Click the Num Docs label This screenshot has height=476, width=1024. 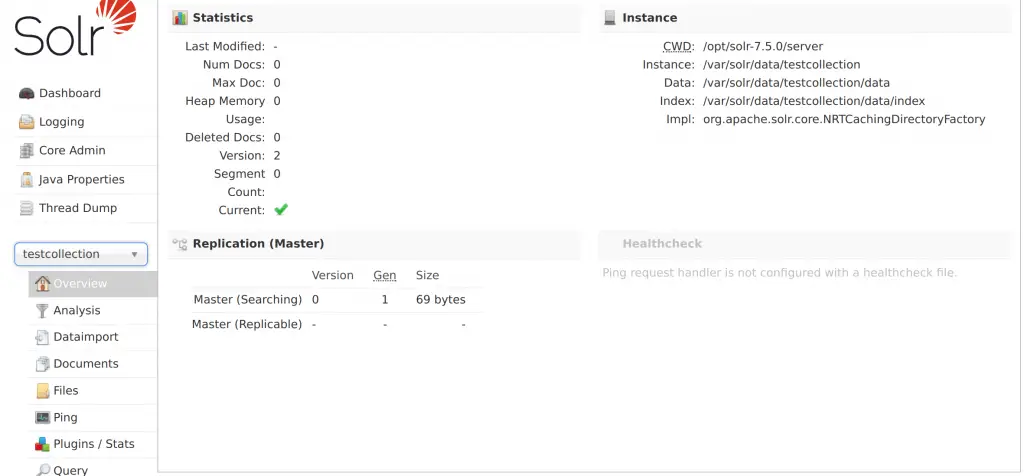[x=234, y=65]
